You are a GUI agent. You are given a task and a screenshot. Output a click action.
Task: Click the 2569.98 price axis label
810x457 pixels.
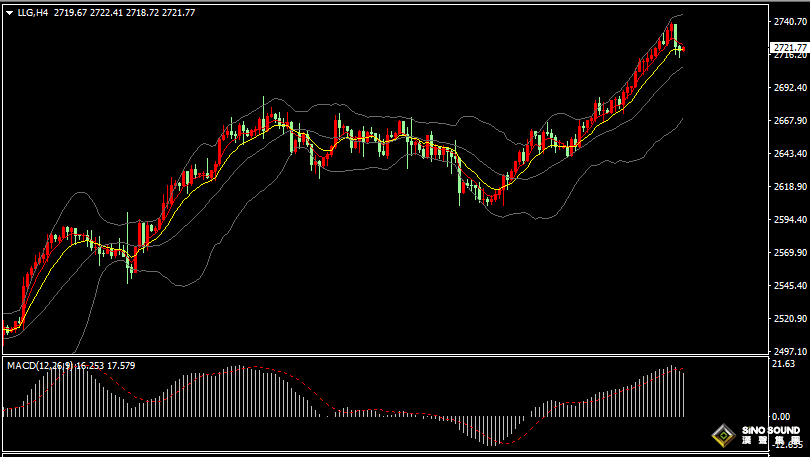pyautogui.click(x=789, y=253)
